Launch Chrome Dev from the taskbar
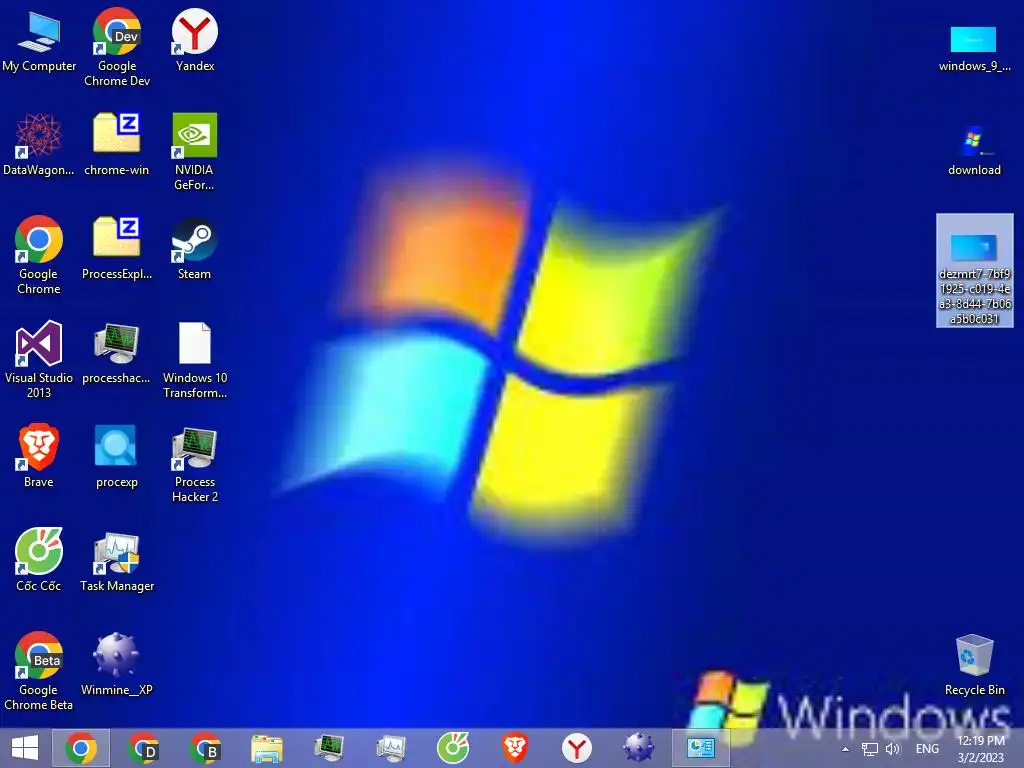 143,748
